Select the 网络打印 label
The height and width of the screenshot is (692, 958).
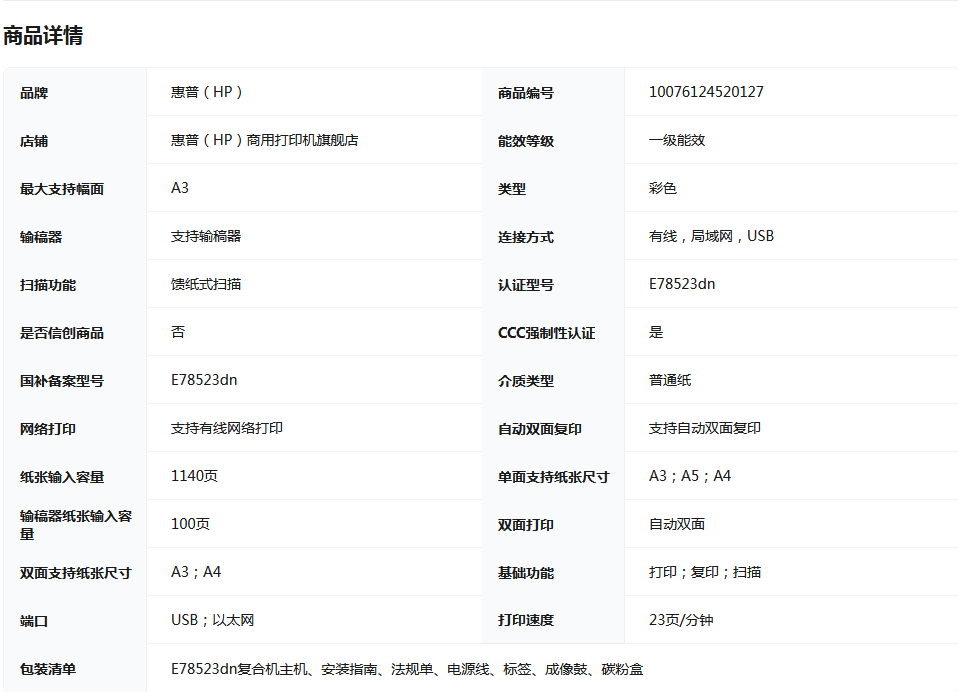48,429
